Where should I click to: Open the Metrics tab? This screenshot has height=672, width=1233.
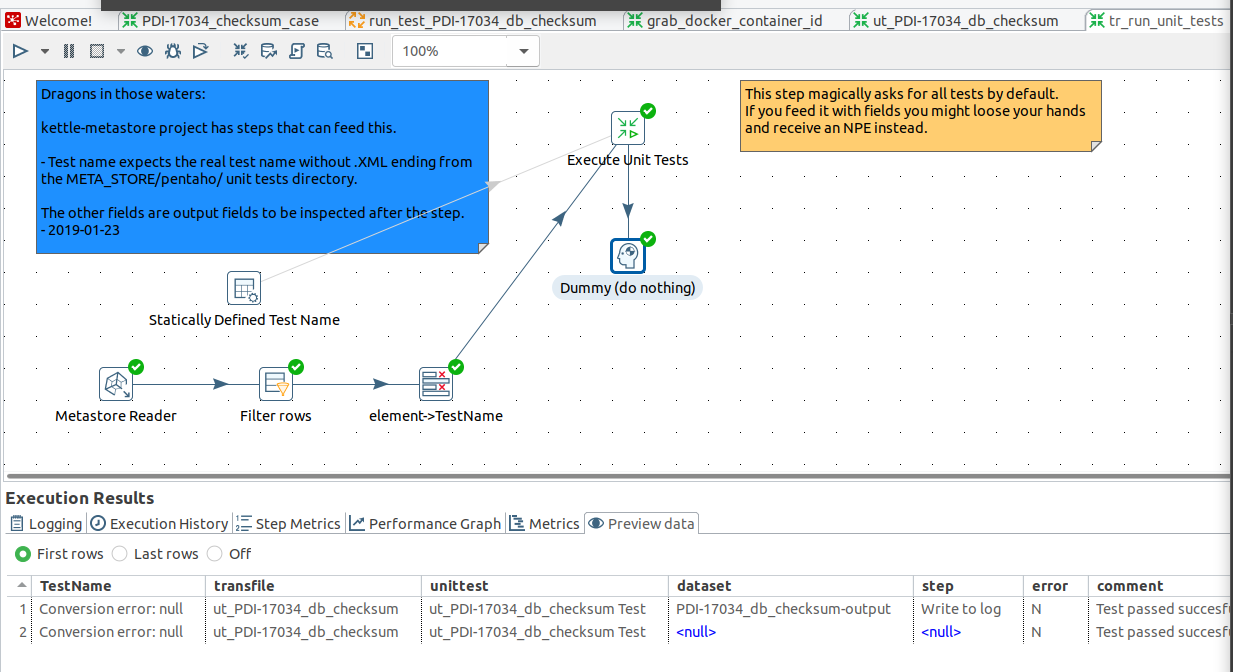click(x=545, y=523)
